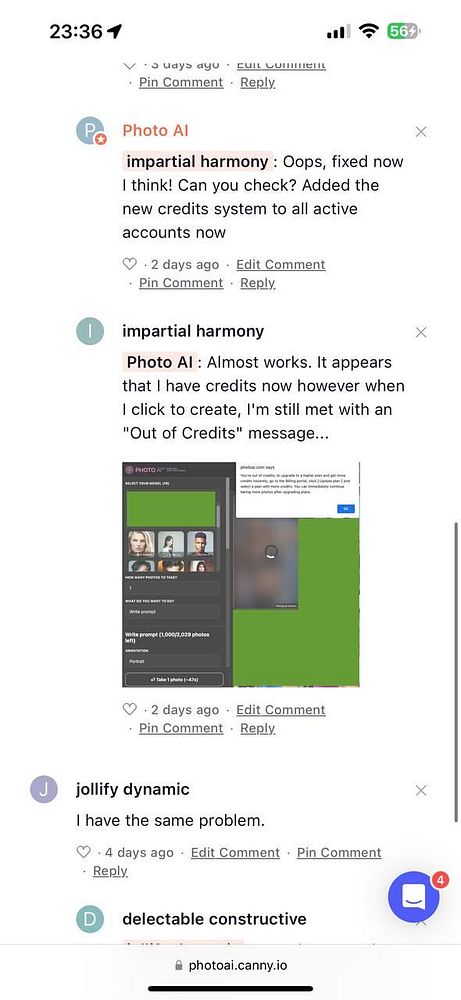
Task: Tap impartial harmony's avatar circle
Action: [x=90, y=332]
